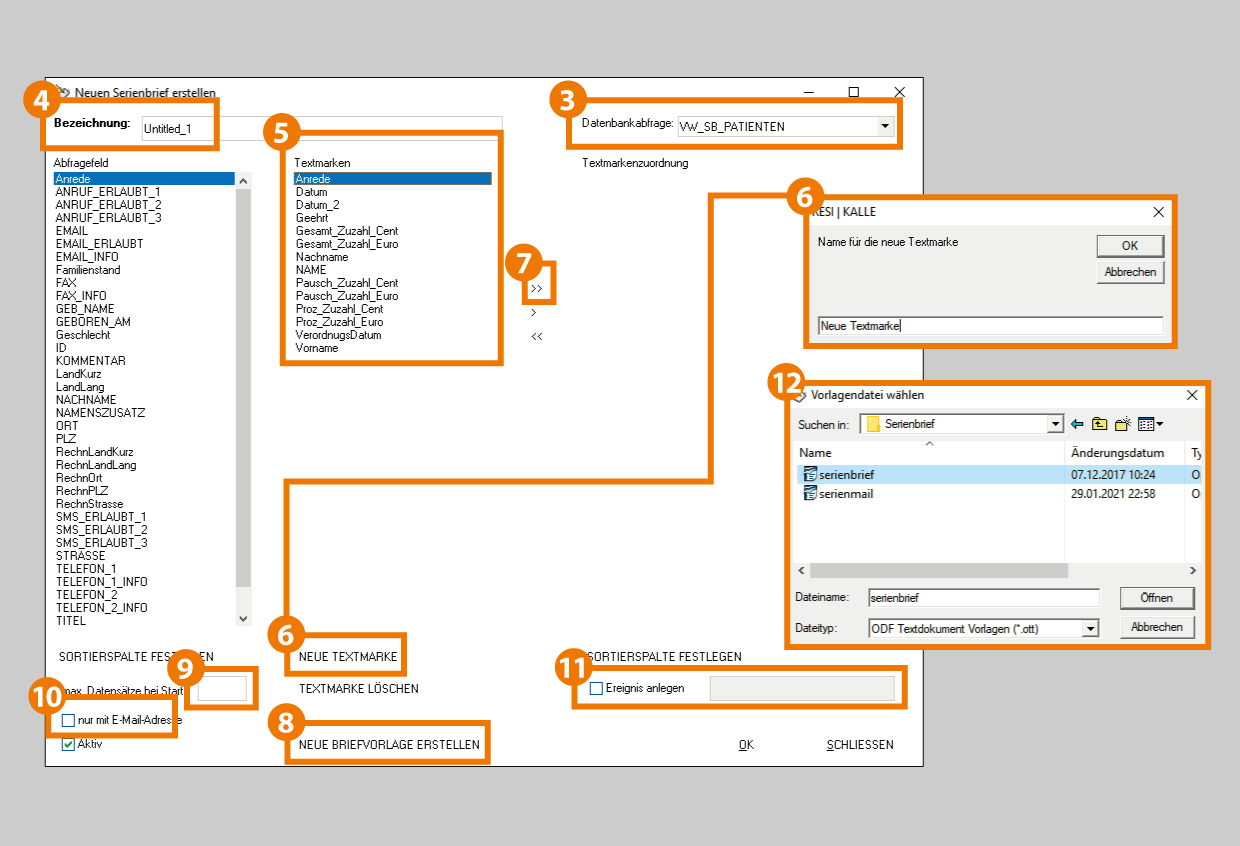The image size is (1240, 846).
Task: Expand the 'Suchen in' folder dropdown
Action: [1055, 424]
